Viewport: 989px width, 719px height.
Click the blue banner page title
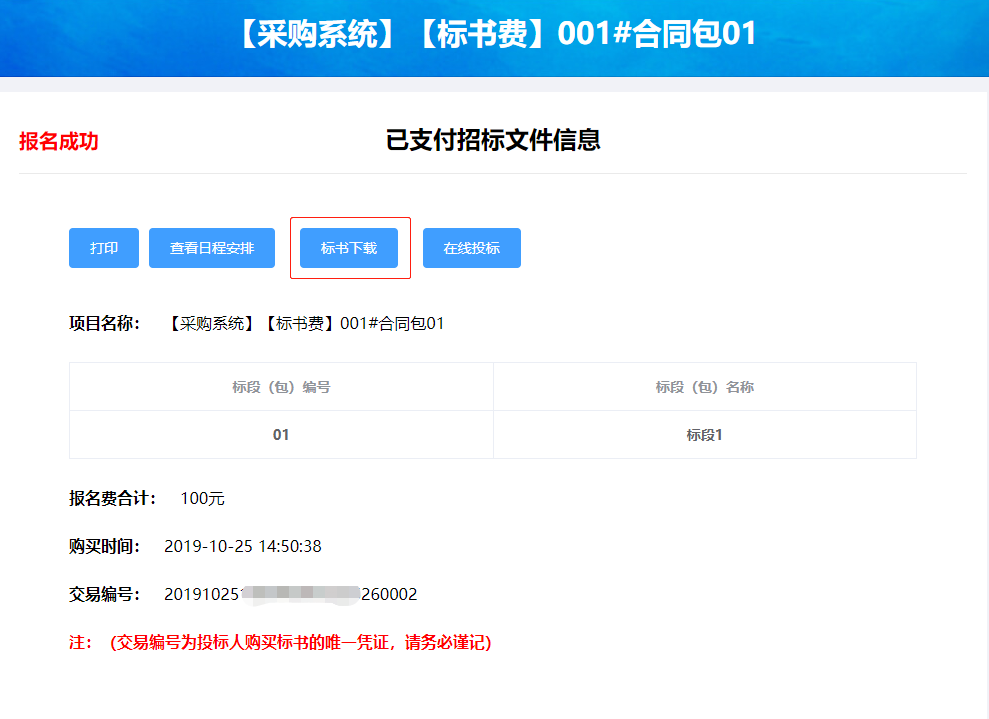pos(494,34)
